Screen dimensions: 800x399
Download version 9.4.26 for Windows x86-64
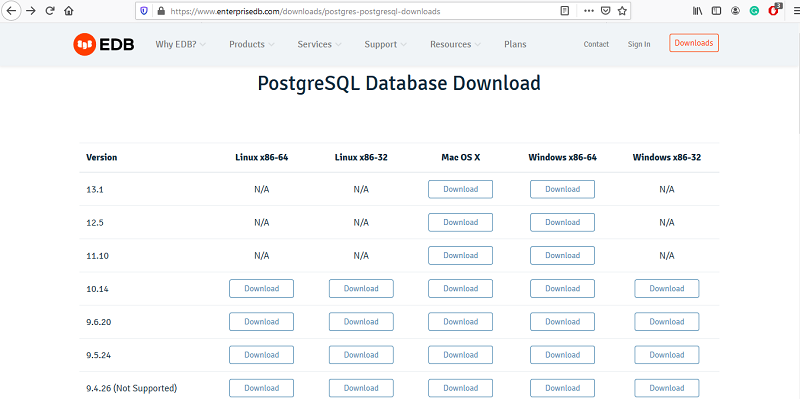pyautogui.click(x=562, y=388)
